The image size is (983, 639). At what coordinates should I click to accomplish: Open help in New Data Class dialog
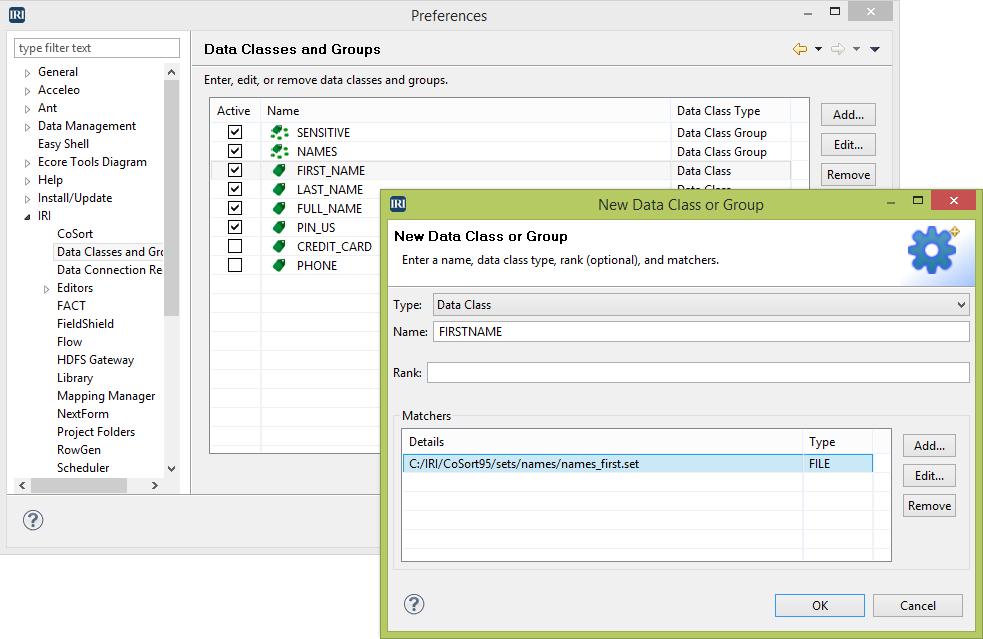pyautogui.click(x=414, y=604)
